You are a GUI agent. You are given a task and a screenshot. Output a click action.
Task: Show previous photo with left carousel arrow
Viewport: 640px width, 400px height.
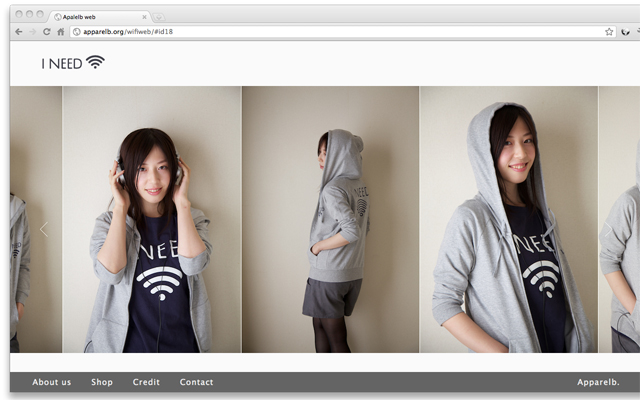[x=43, y=230]
